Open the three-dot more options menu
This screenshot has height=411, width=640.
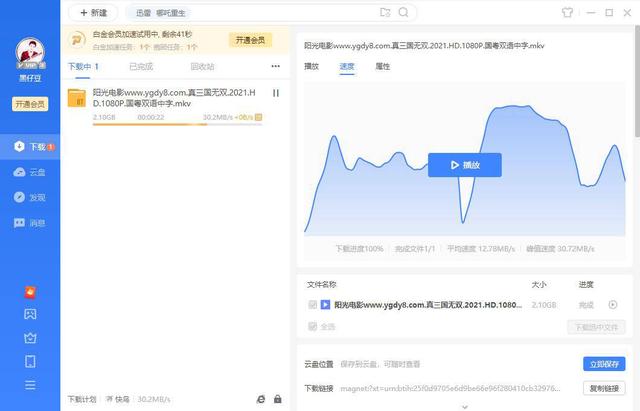276,66
